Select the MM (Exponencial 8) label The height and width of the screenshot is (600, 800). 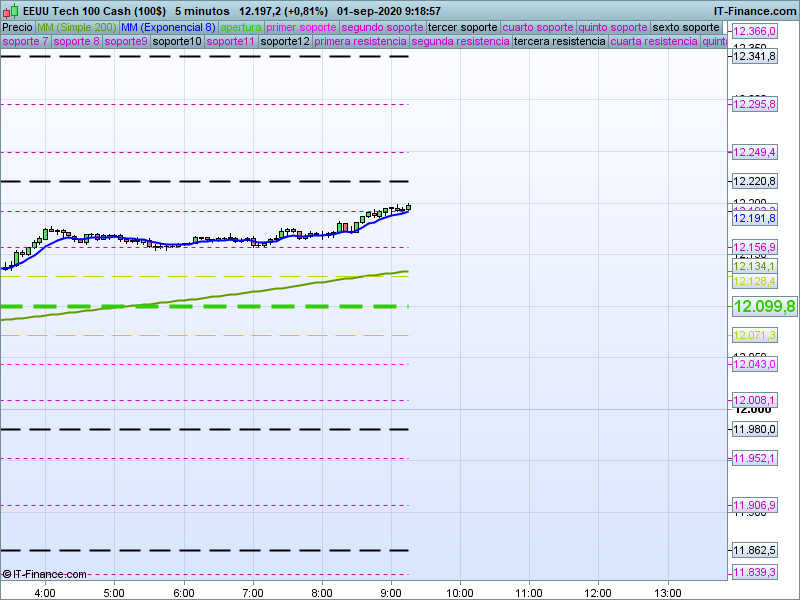pos(167,27)
